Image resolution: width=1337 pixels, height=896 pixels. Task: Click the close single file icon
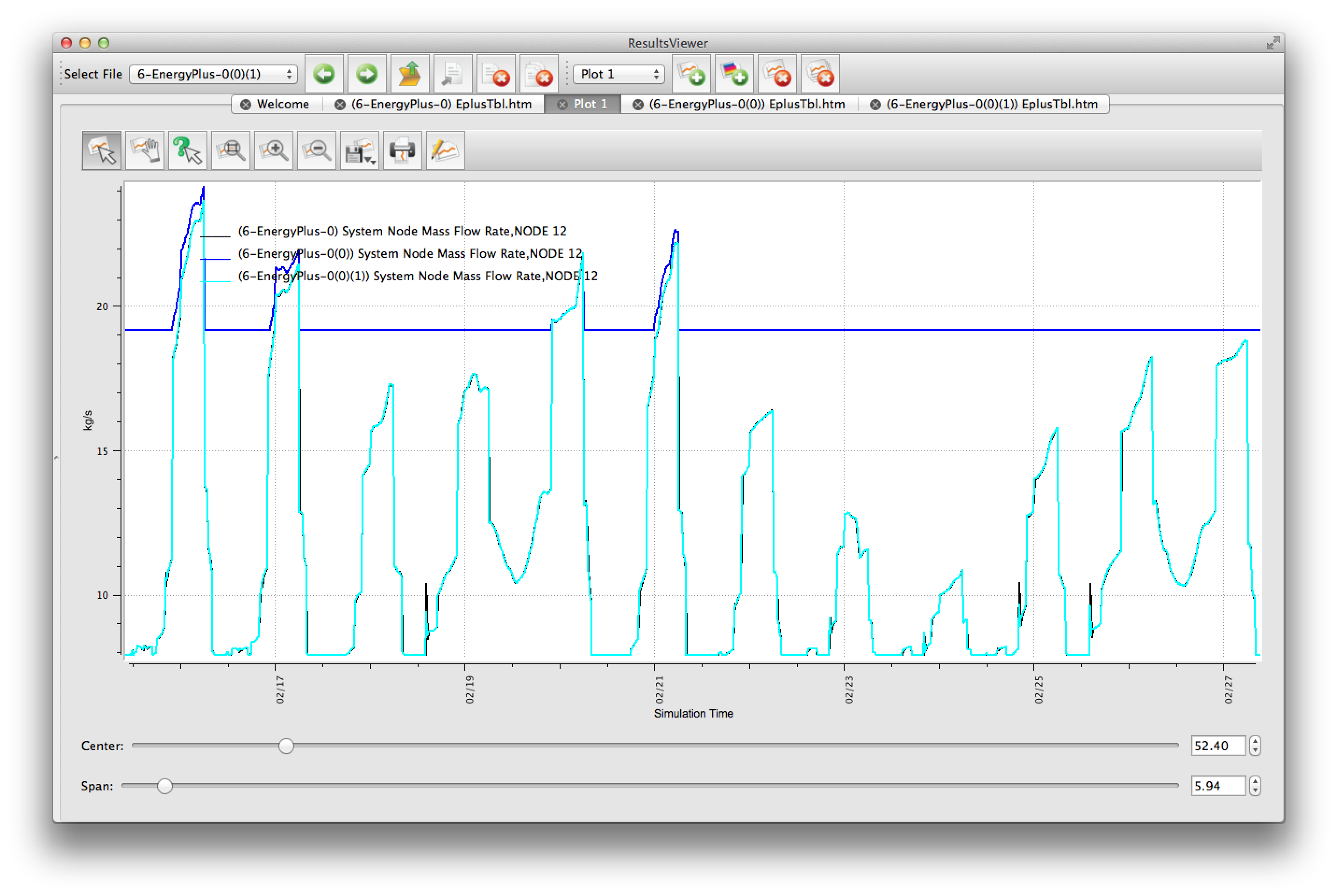point(496,74)
